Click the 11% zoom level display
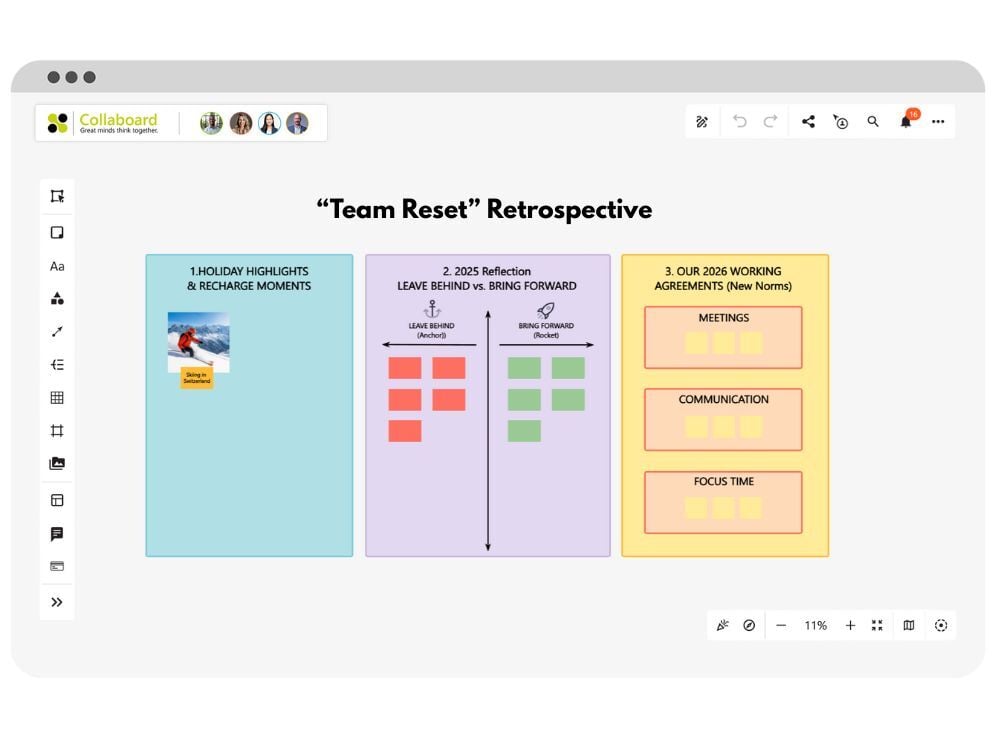 click(815, 625)
